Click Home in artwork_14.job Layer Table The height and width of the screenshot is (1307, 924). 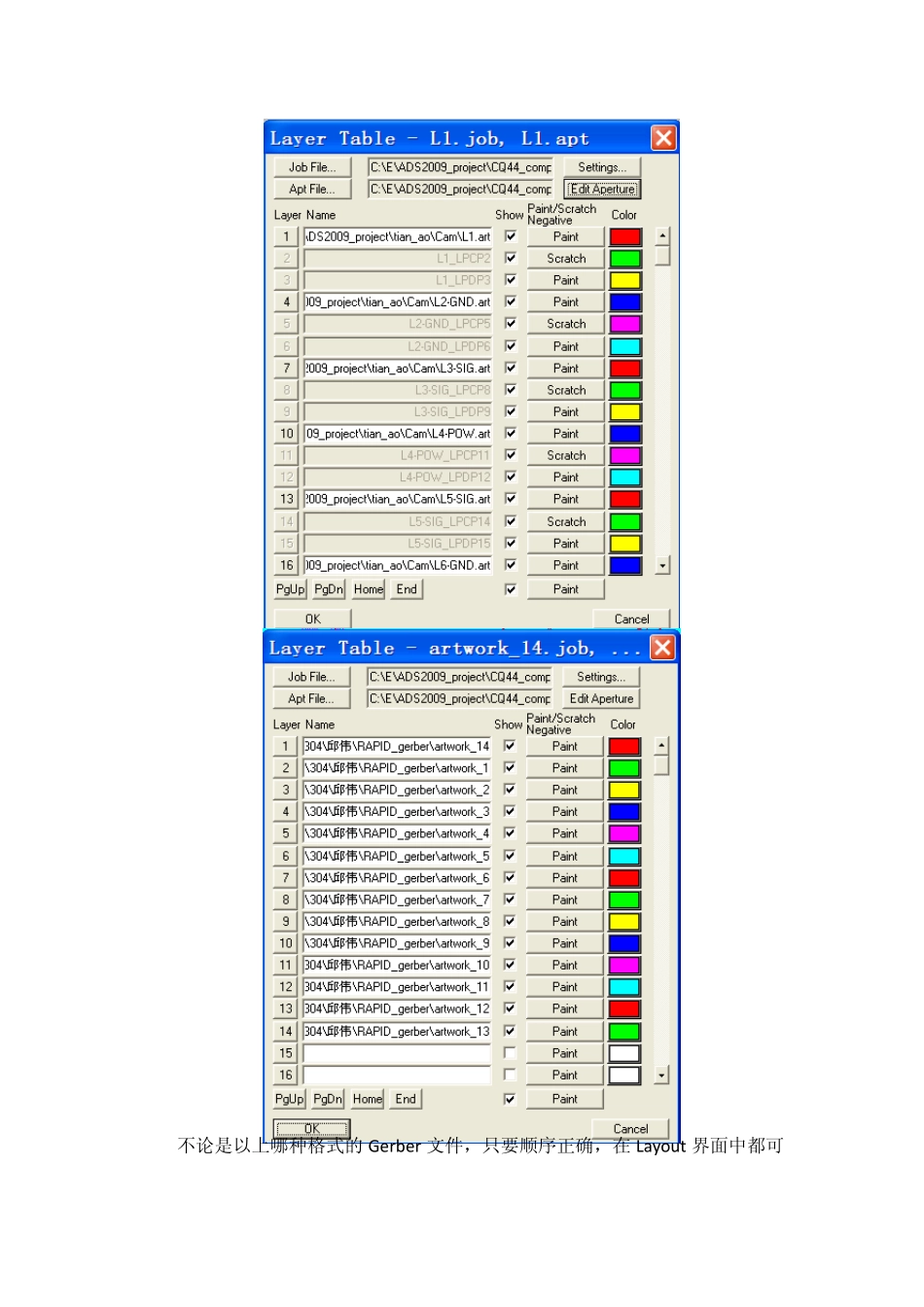click(x=368, y=1099)
